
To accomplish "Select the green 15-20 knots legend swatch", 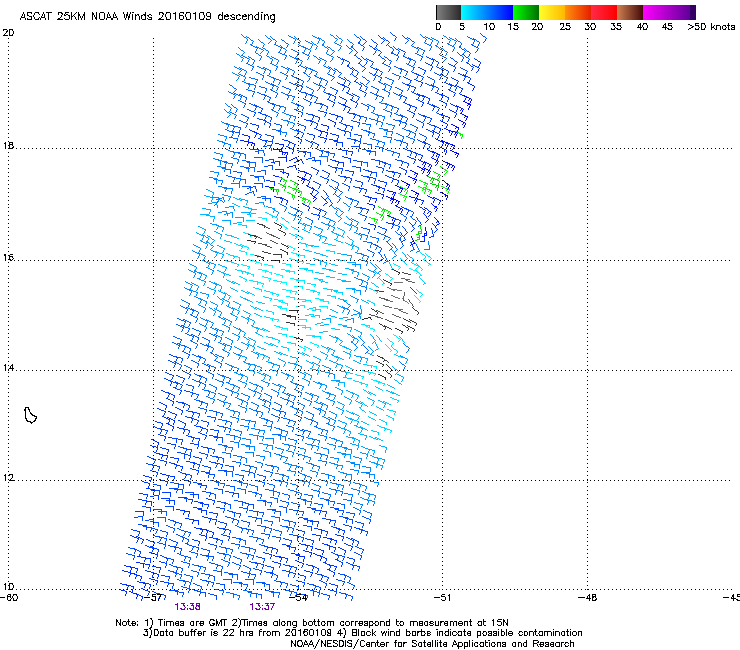I will pos(526,12).
